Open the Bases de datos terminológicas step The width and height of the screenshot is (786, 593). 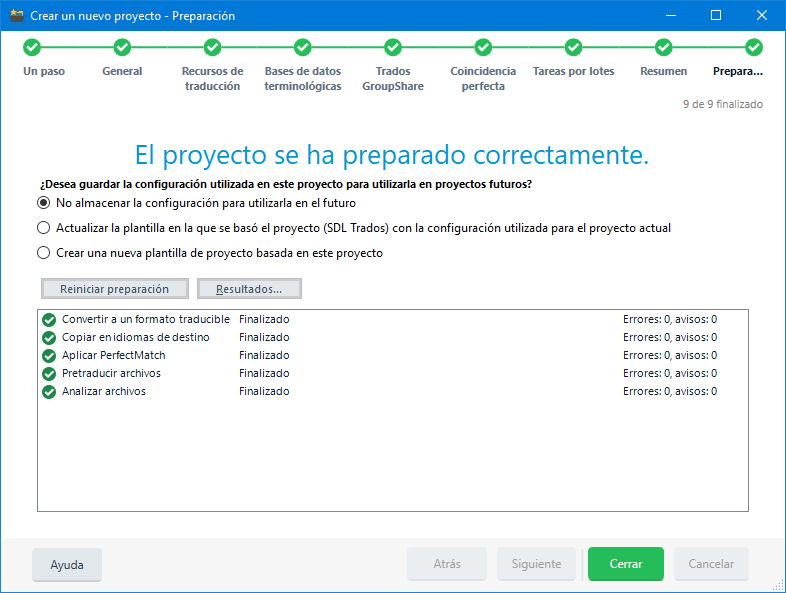[x=302, y=79]
